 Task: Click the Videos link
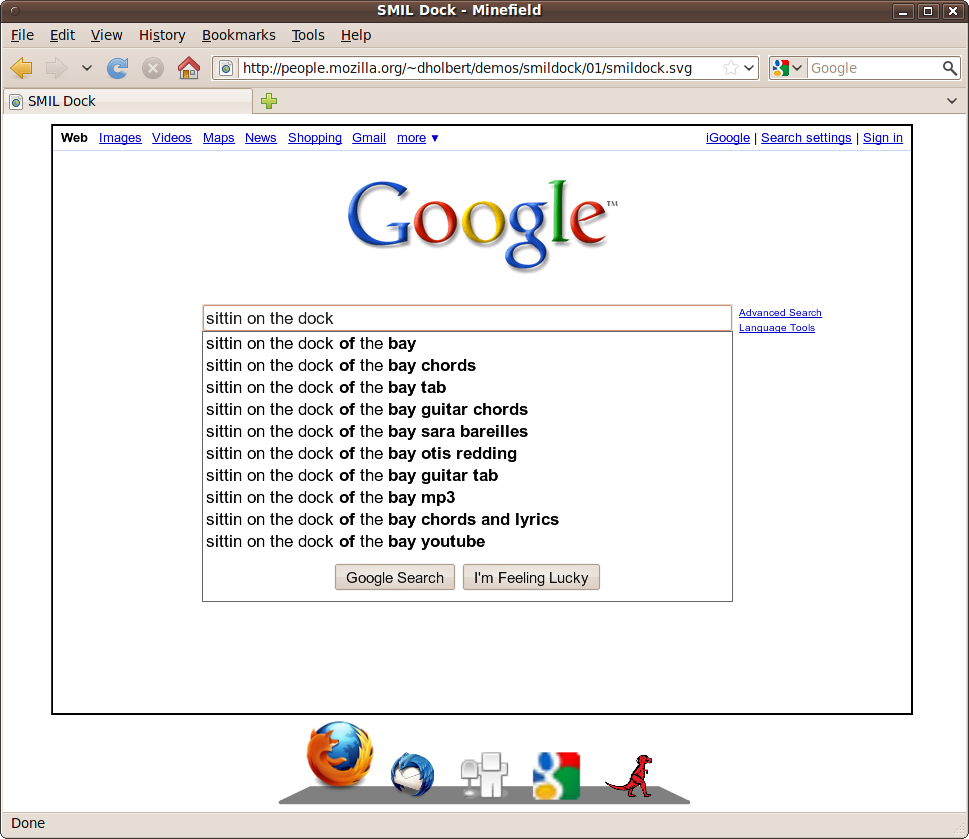point(172,138)
